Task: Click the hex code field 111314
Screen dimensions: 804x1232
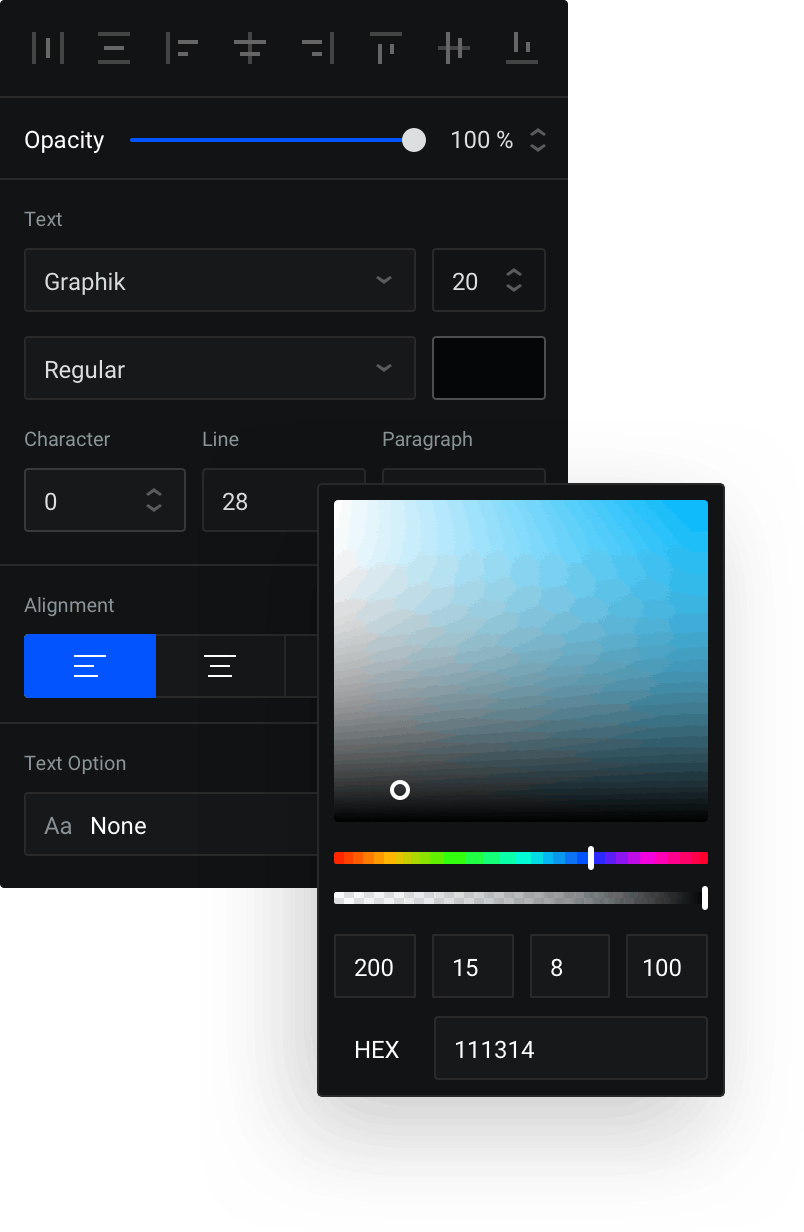Action: pyautogui.click(x=571, y=1048)
